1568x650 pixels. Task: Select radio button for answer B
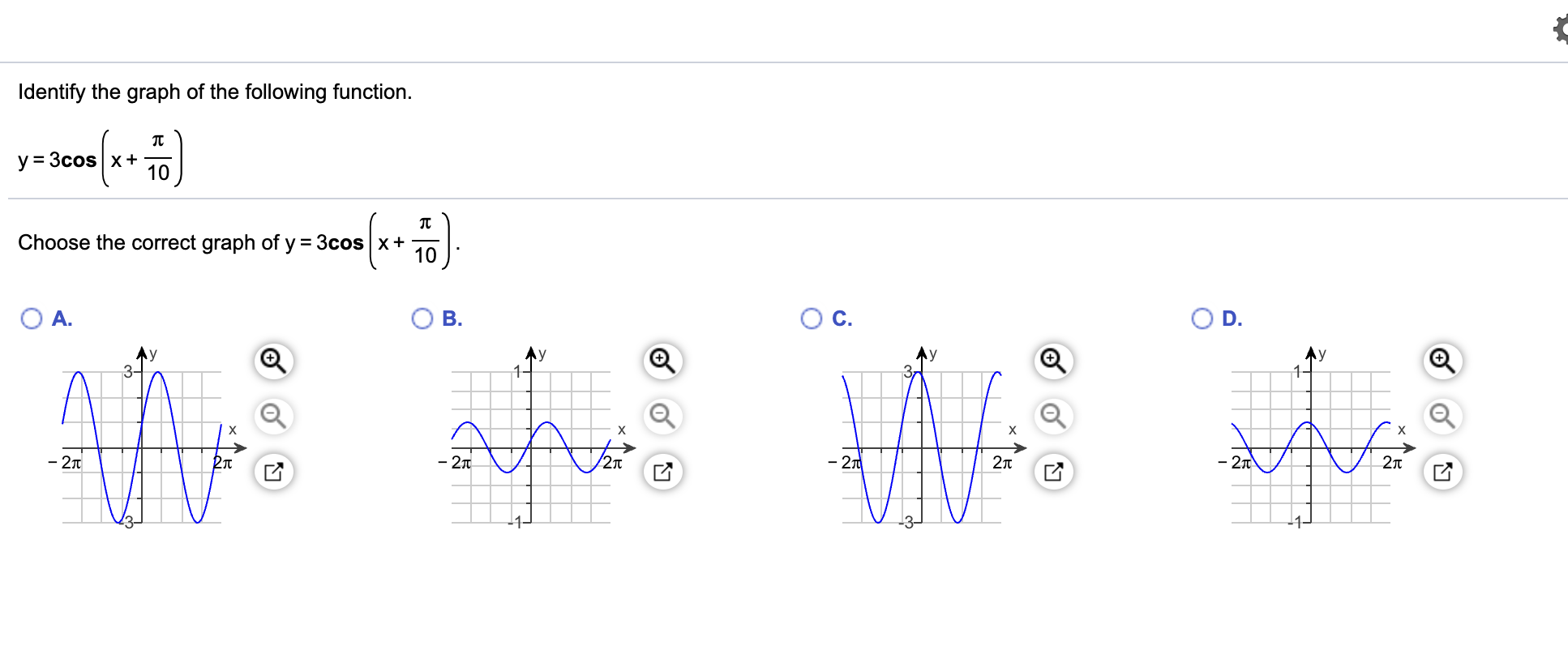tap(422, 319)
